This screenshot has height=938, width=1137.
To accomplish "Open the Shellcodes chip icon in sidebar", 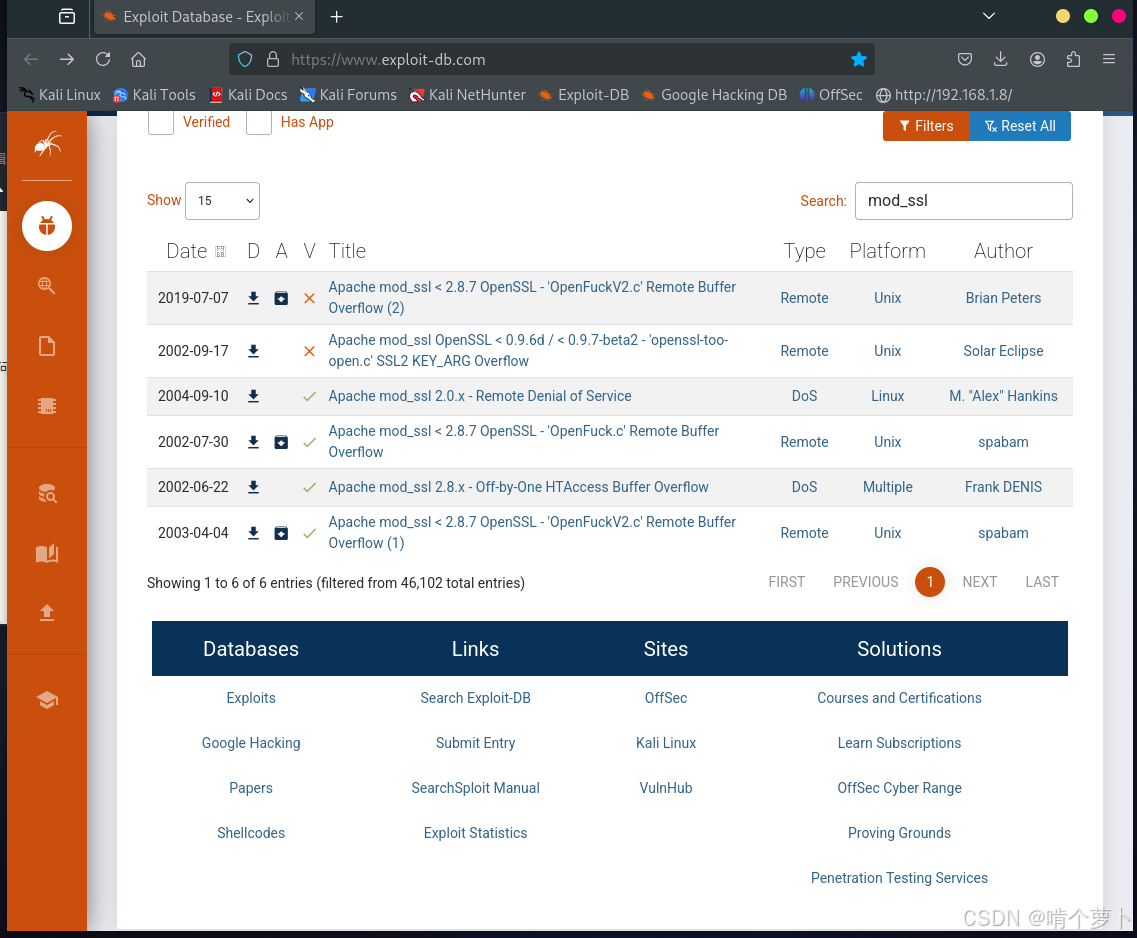I will tap(47, 406).
